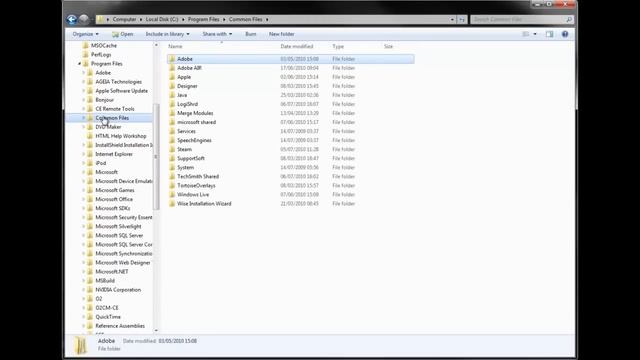This screenshot has width=640, height=360.
Task: Click Computer in the address breadcrumb
Action: pyautogui.click(x=124, y=19)
